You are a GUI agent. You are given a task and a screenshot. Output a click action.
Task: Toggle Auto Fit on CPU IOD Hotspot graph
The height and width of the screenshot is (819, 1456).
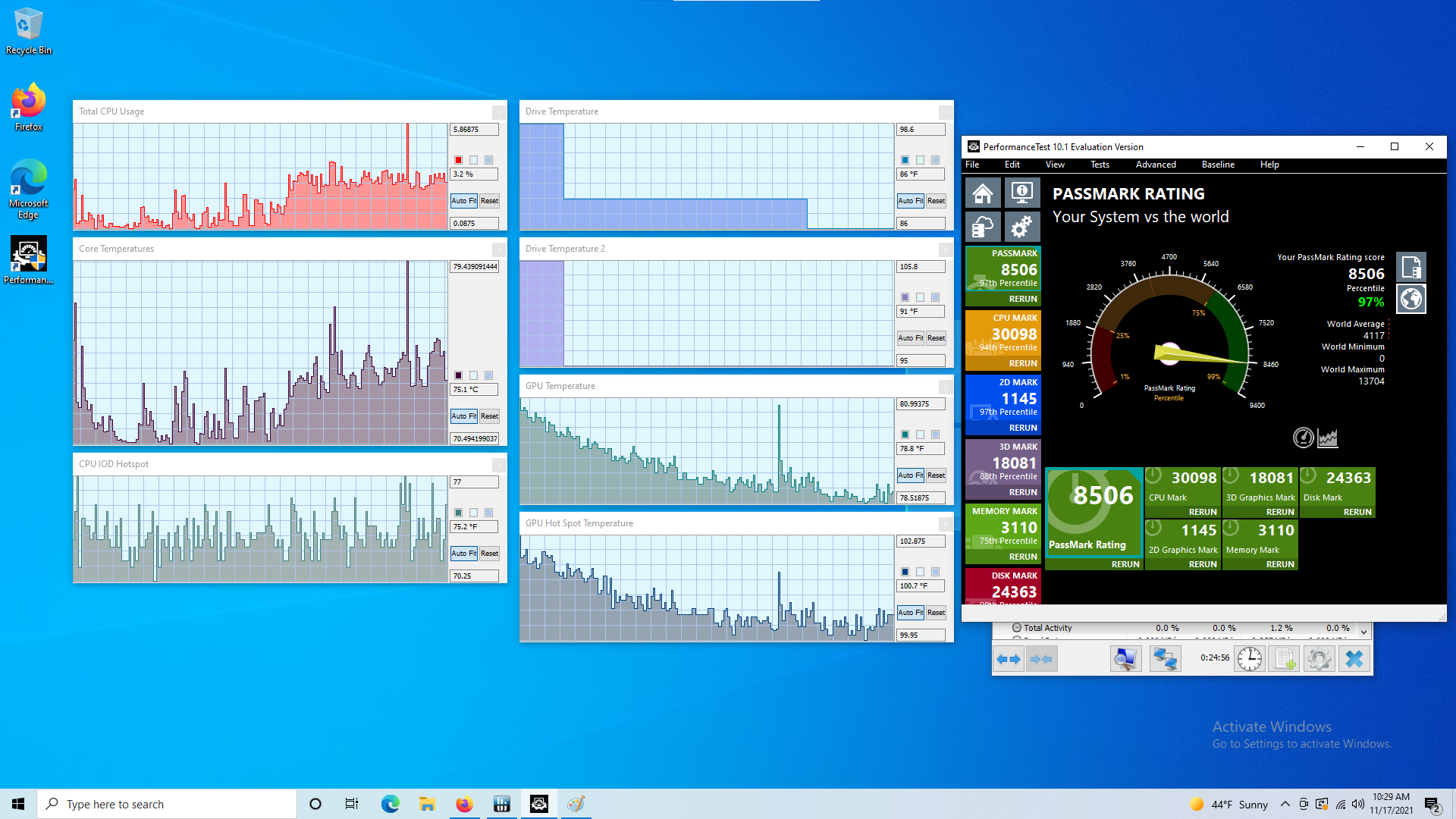coord(463,554)
